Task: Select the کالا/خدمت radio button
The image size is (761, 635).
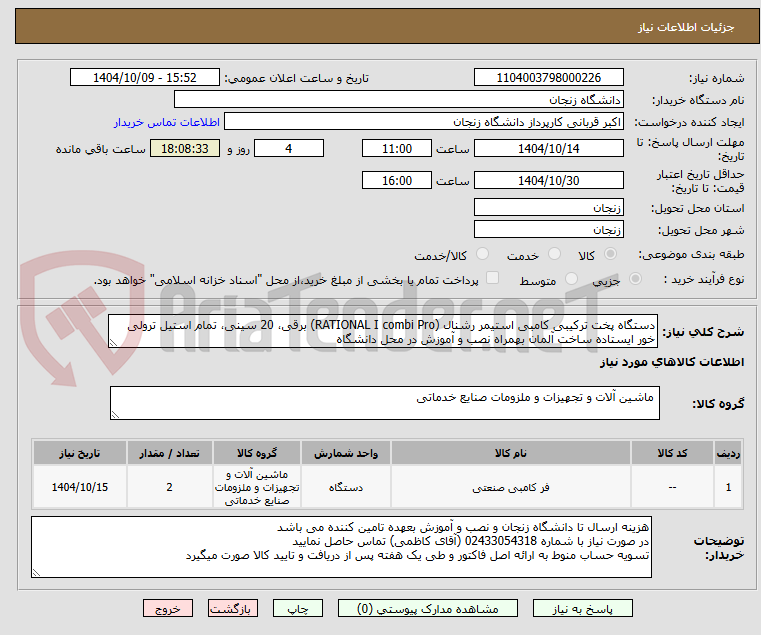Action: [x=482, y=254]
